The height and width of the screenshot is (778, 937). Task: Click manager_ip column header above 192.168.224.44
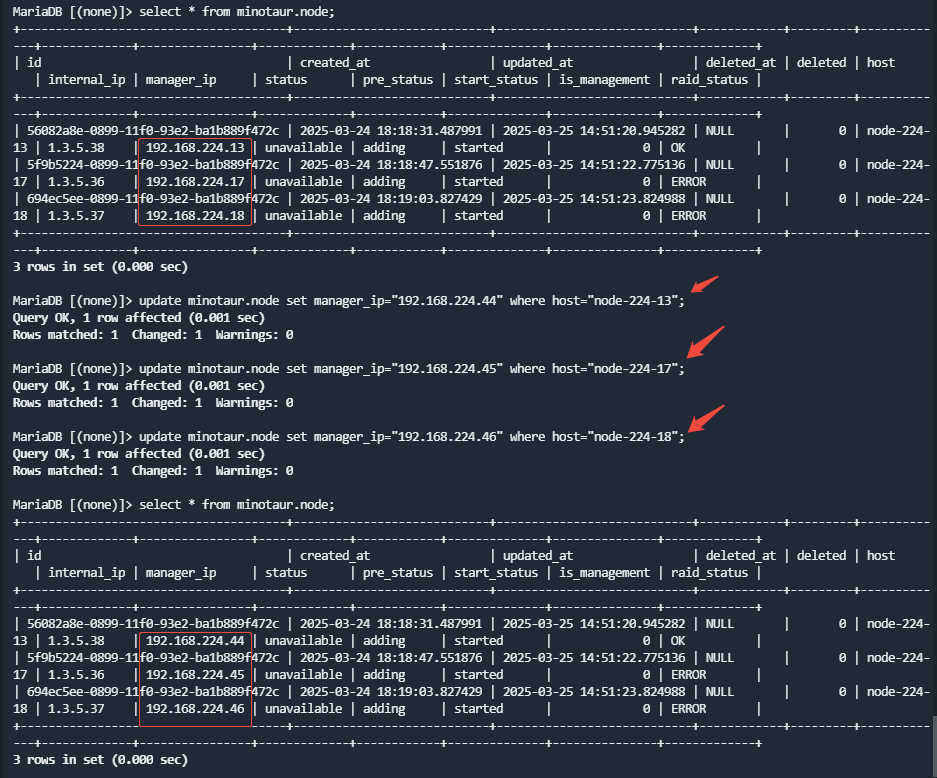tap(181, 572)
